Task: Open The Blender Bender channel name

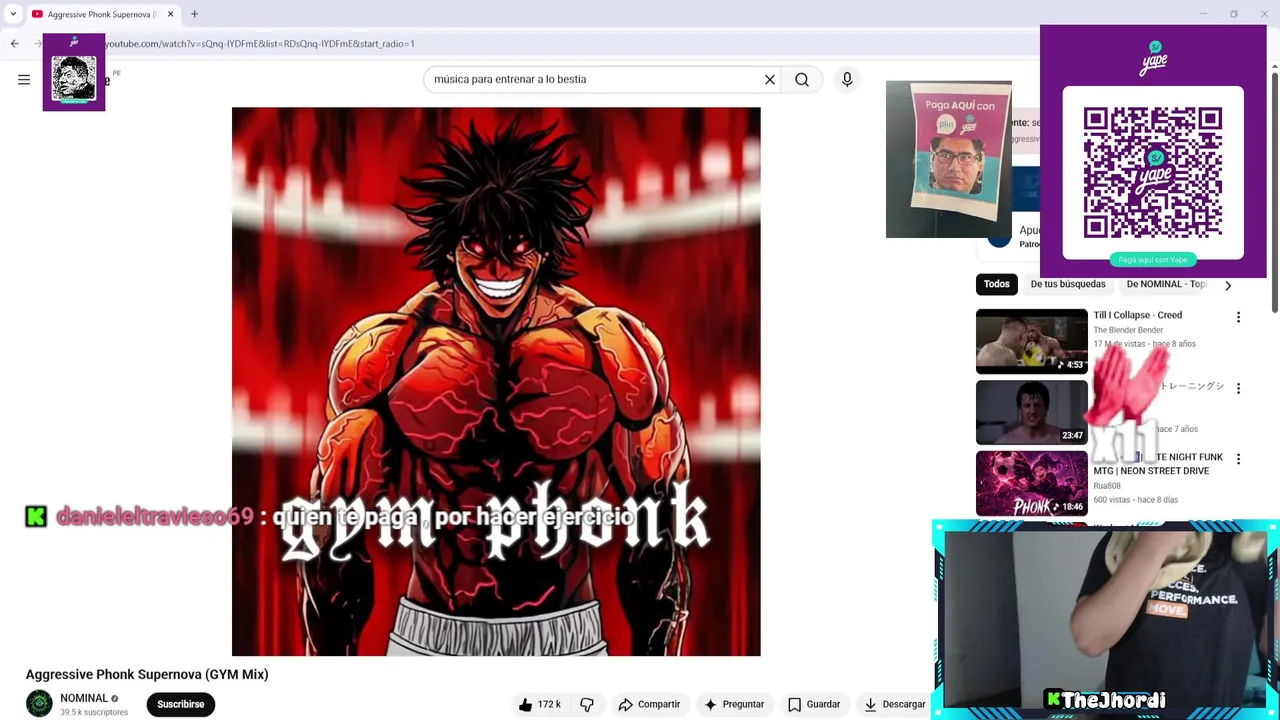Action: 1128,330
